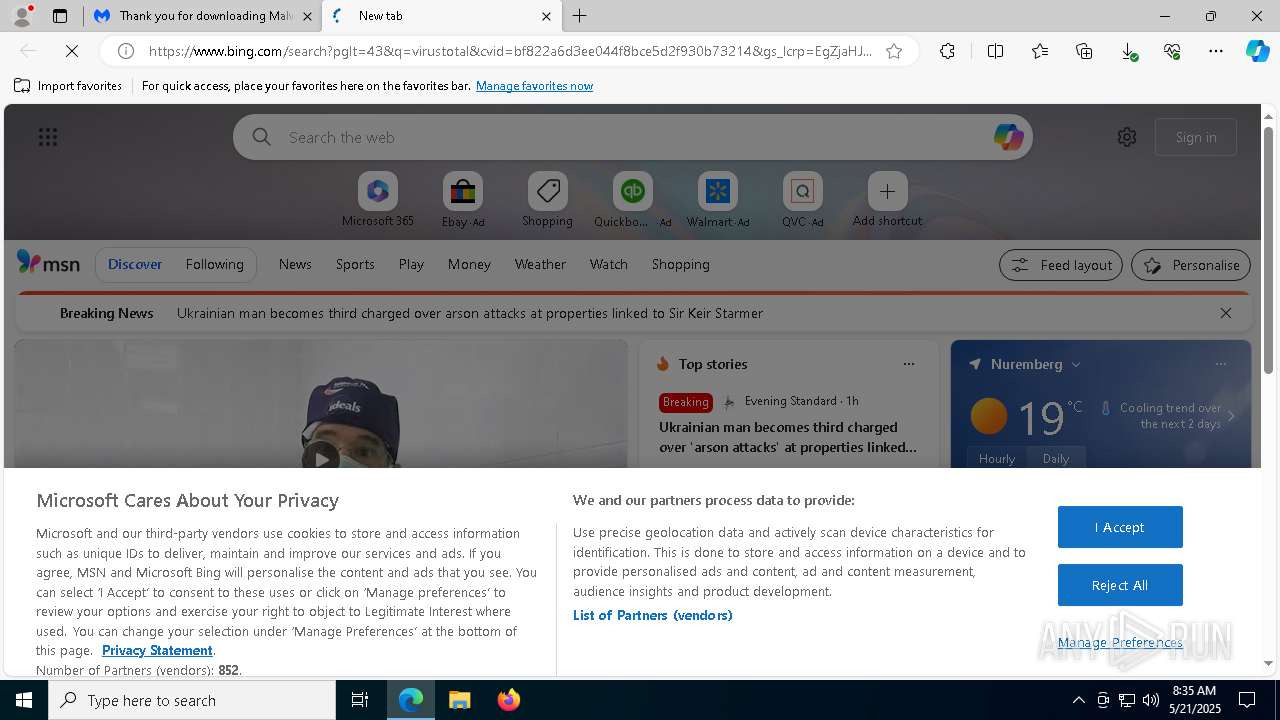Open Copilot sidebar icon
This screenshot has height=720, width=1280.
click(x=1257, y=51)
